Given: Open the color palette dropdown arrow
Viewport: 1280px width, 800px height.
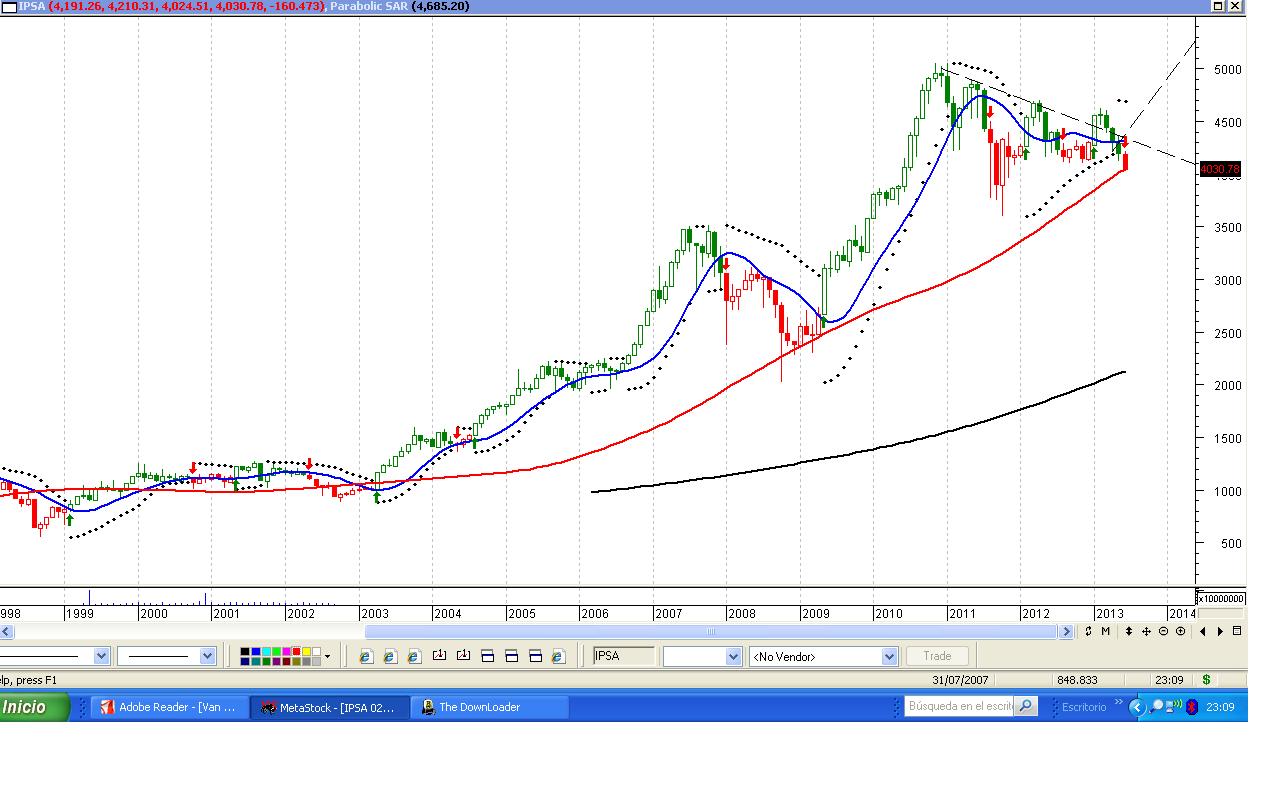Looking at the screenshot, I should (x=327, y=656).
